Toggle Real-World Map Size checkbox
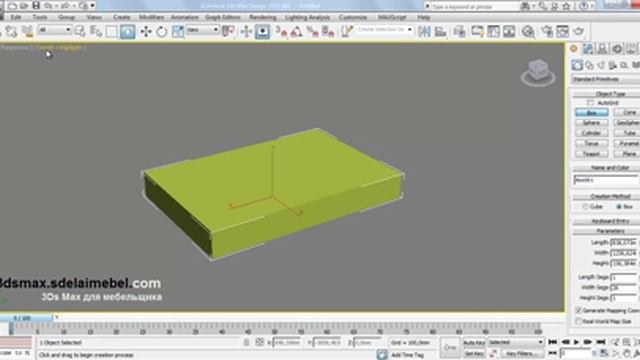Screen dimensions: 640x360 (x=578, y=321)
